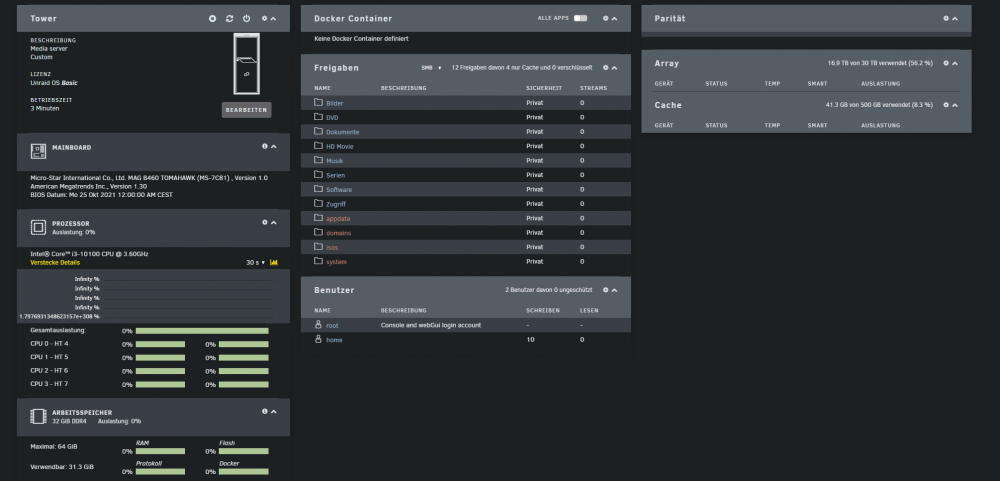Click the Arbeitsspeicher memory icon

coord(38,417)
